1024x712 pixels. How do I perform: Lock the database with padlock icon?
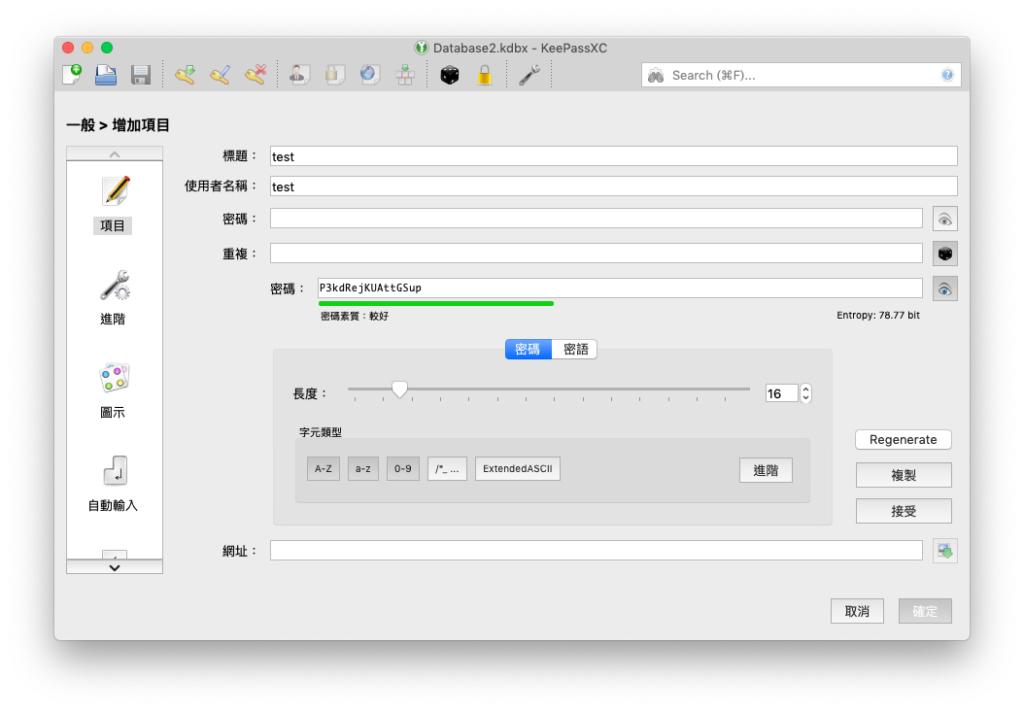485,74
